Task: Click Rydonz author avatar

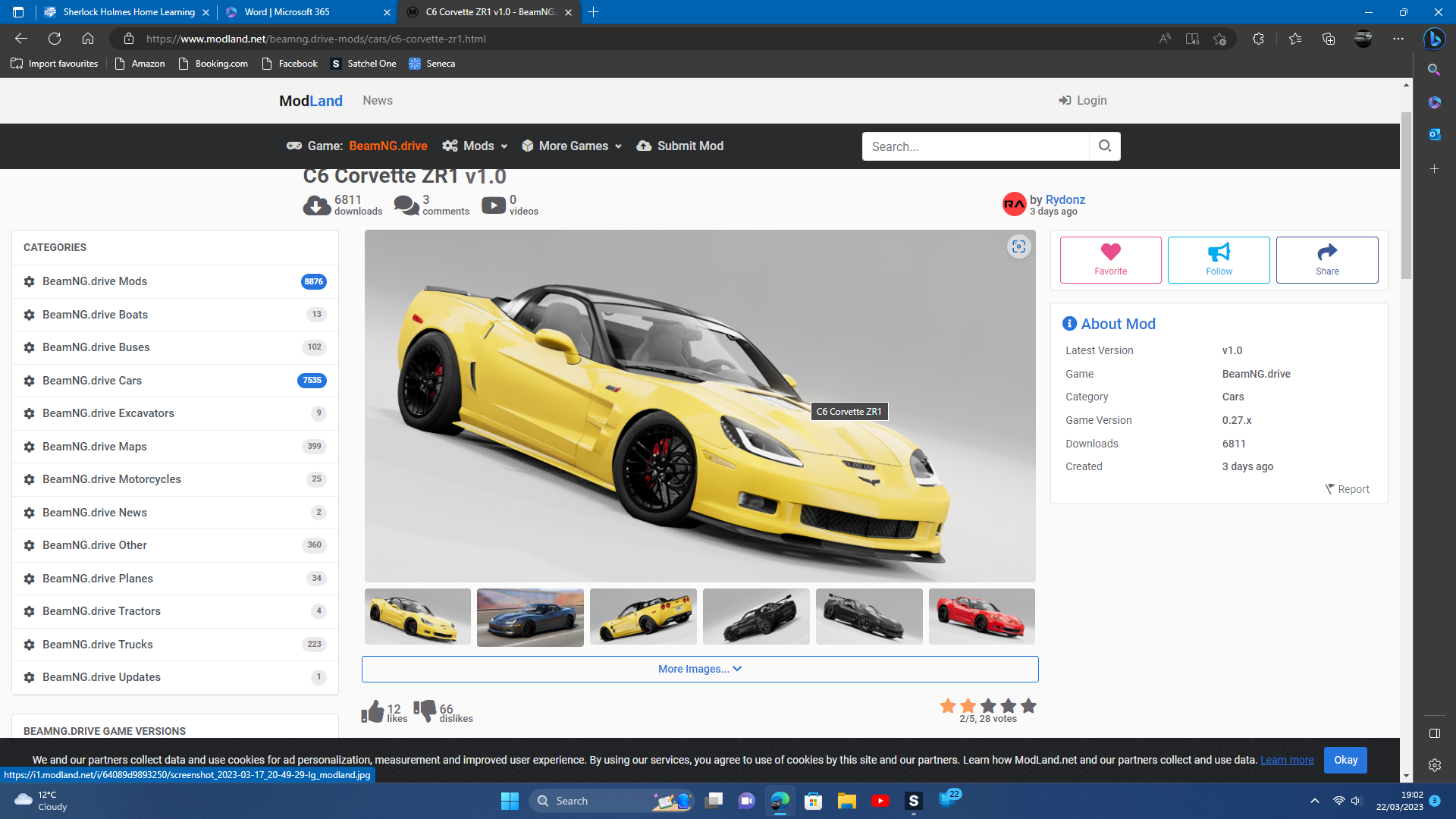Action: tap(1014, 204)
